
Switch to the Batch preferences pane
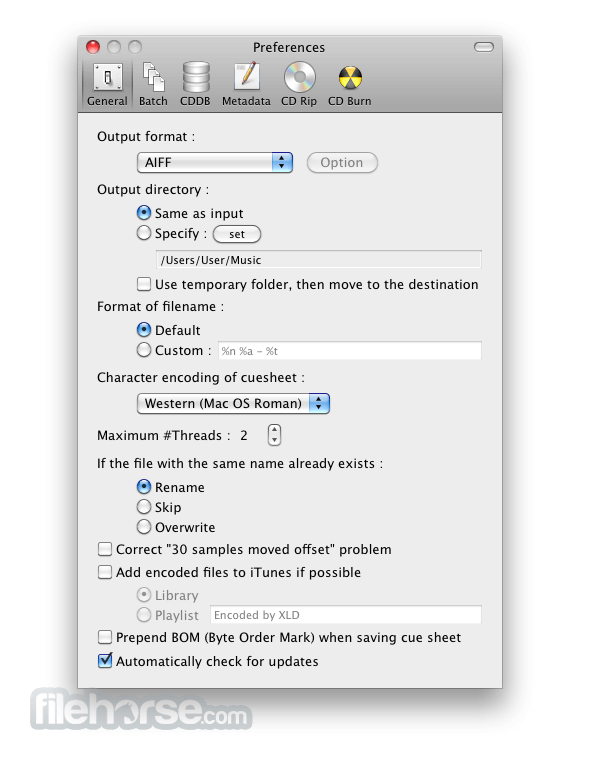tap(153, 84)
